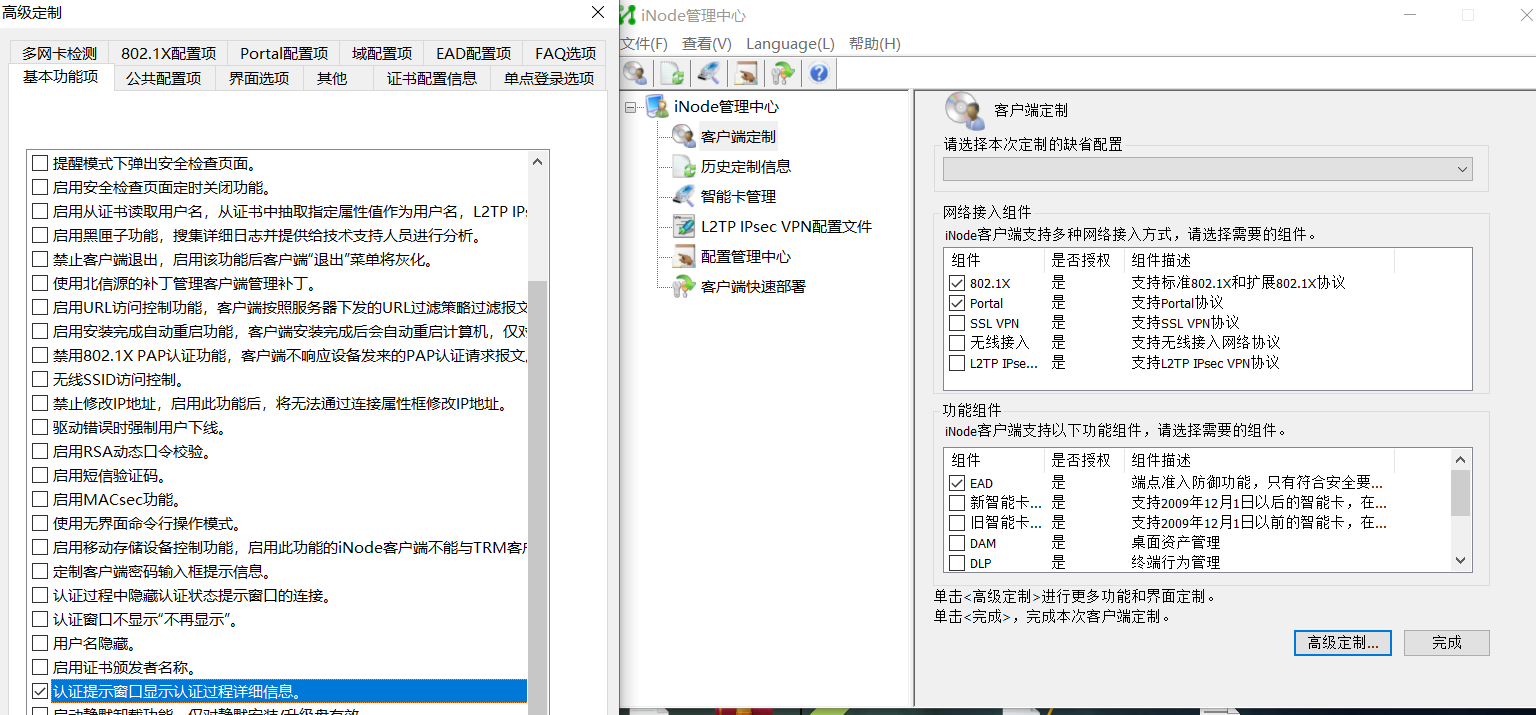Switch to the 公共配置项 tab

pos(163,78)
